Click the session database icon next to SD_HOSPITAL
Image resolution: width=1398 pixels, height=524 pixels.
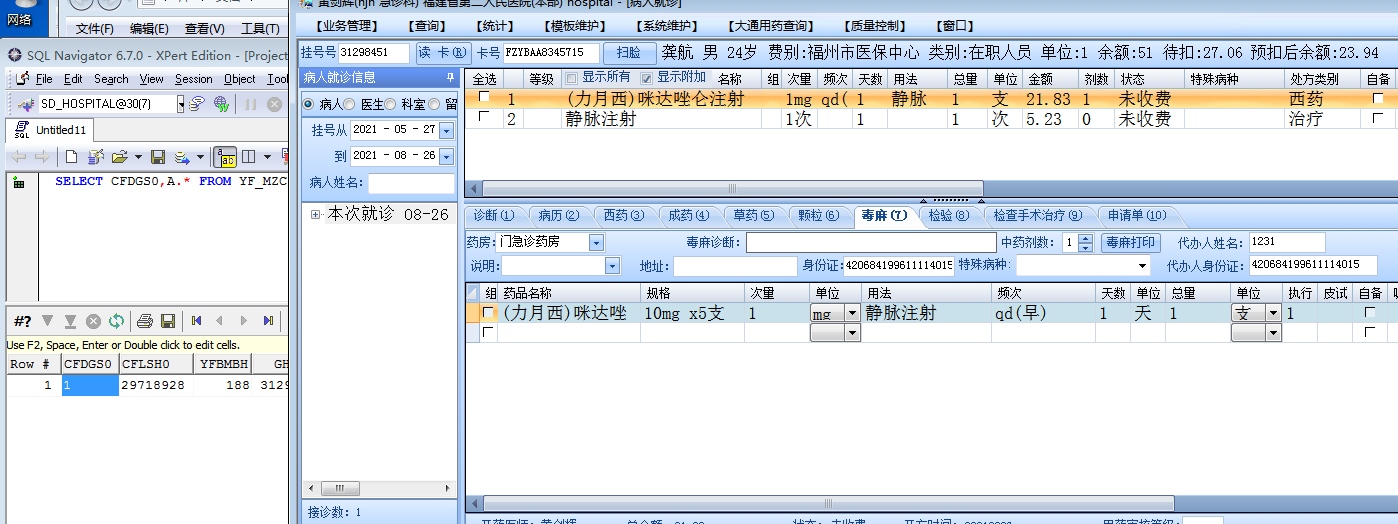[197, 103]
